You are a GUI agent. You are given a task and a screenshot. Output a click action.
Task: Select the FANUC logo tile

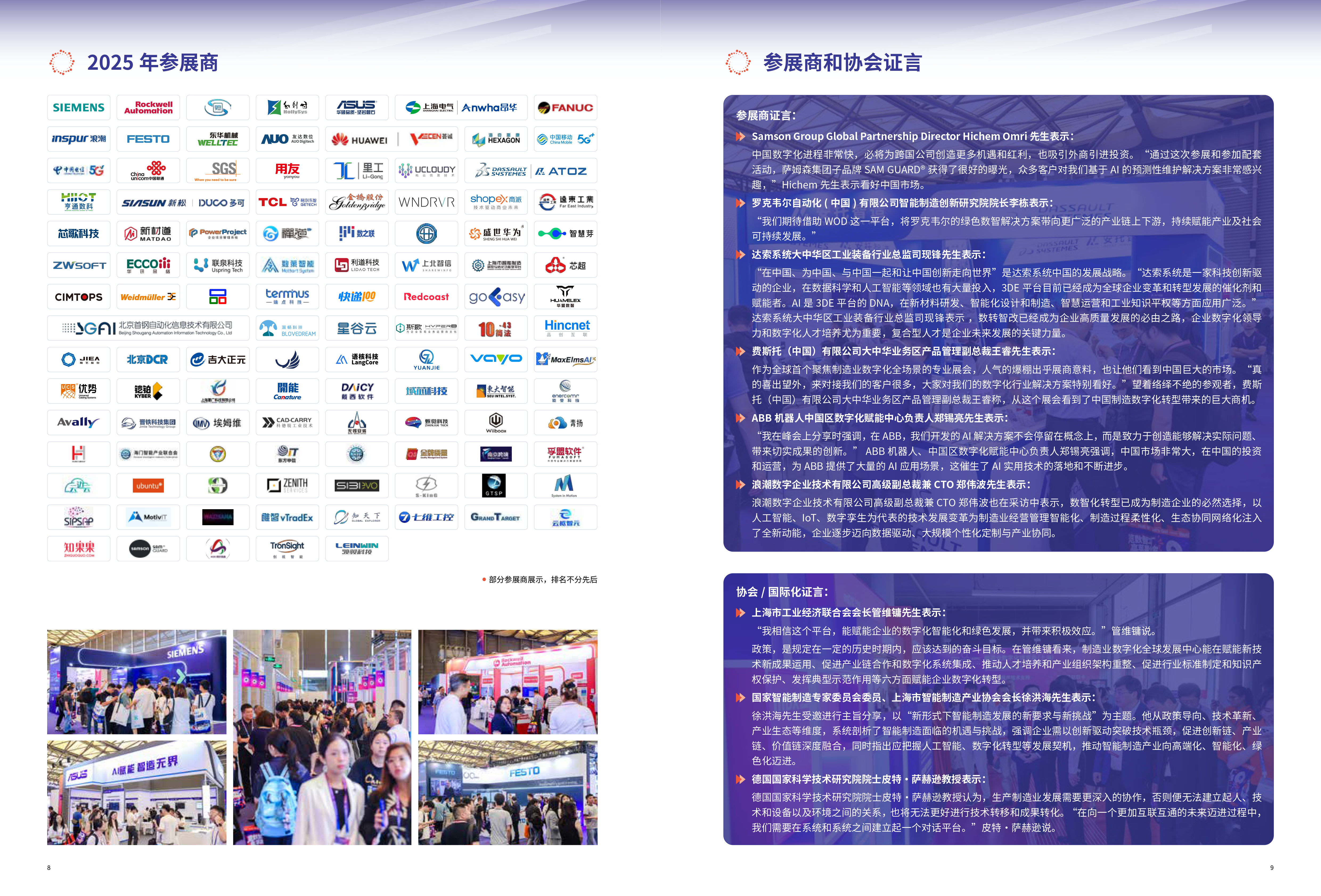click(565, 107)
